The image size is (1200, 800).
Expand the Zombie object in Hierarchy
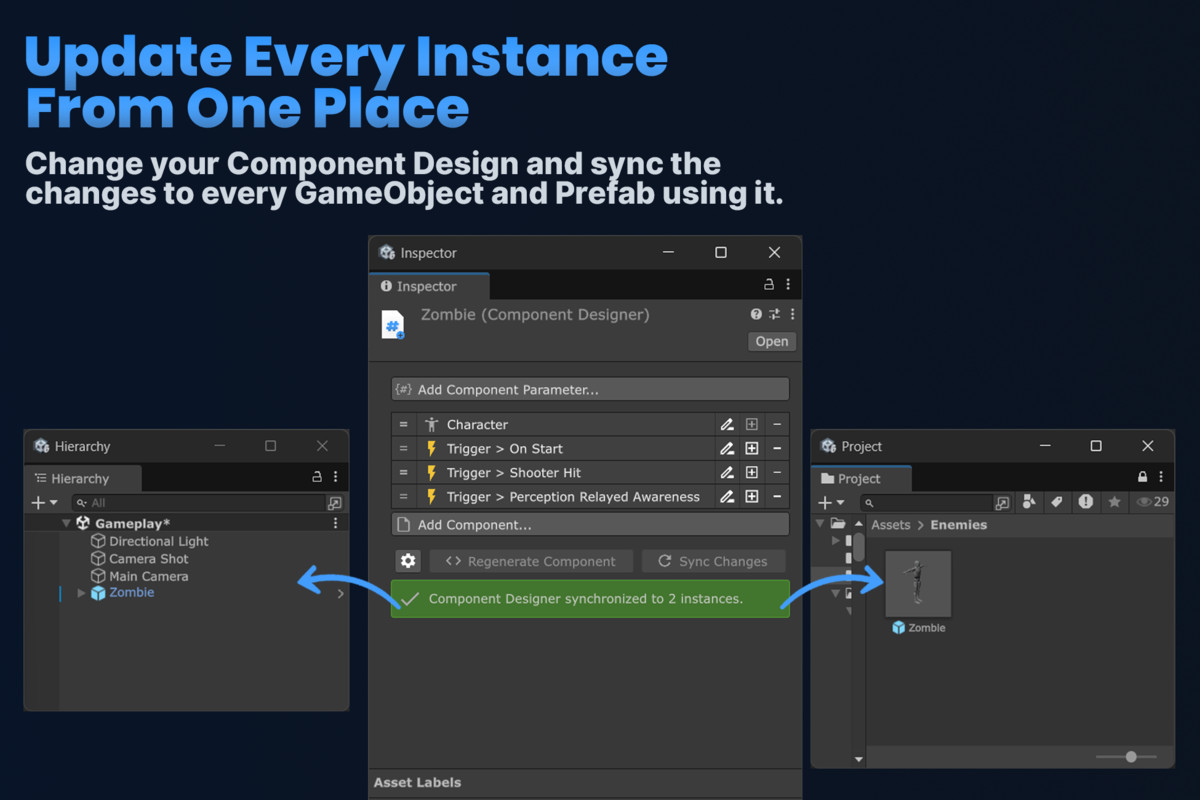pos(81,593)
